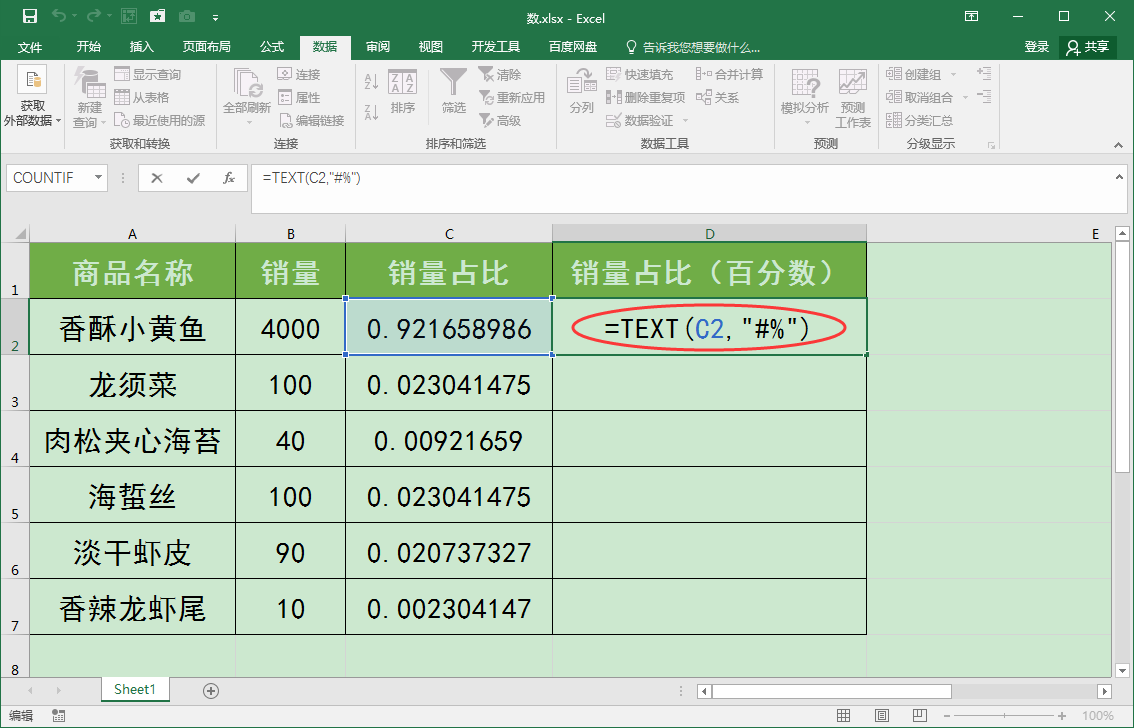Viewport: 1134px width, 728px height.
Task: Switch to page layout view icon
Action: (882, 716)
